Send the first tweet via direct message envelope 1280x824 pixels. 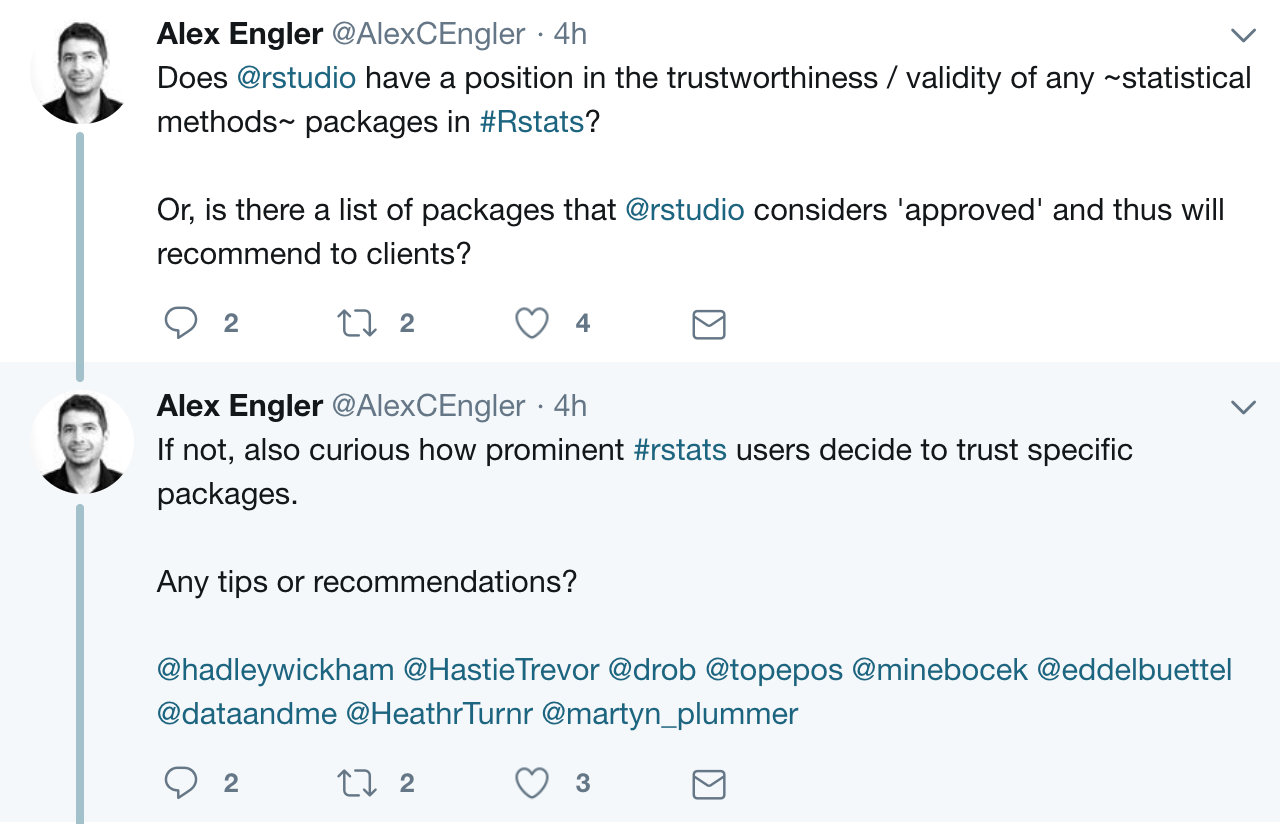(x=709, y=324)
